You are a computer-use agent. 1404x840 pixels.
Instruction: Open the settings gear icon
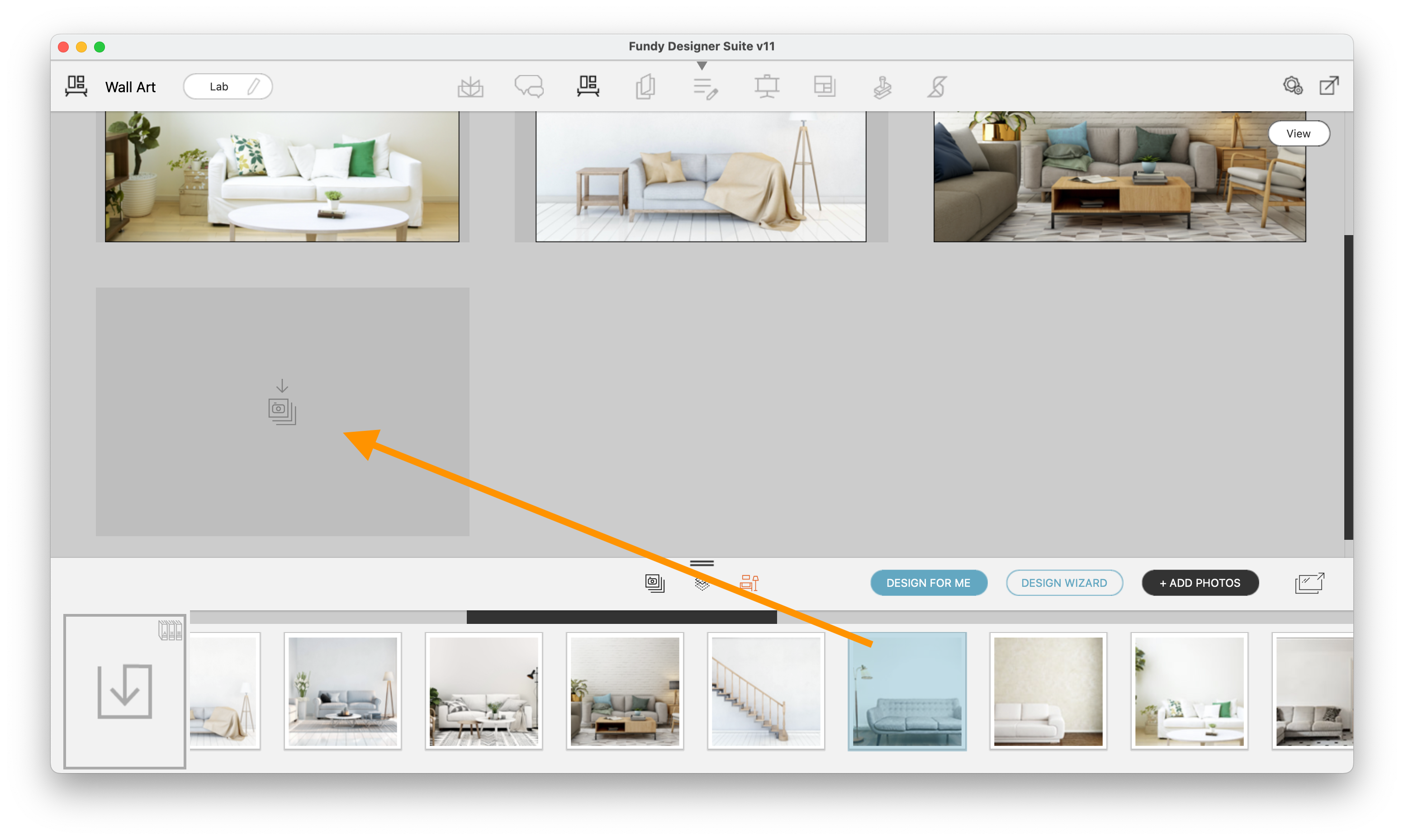tap(1292, 85)
